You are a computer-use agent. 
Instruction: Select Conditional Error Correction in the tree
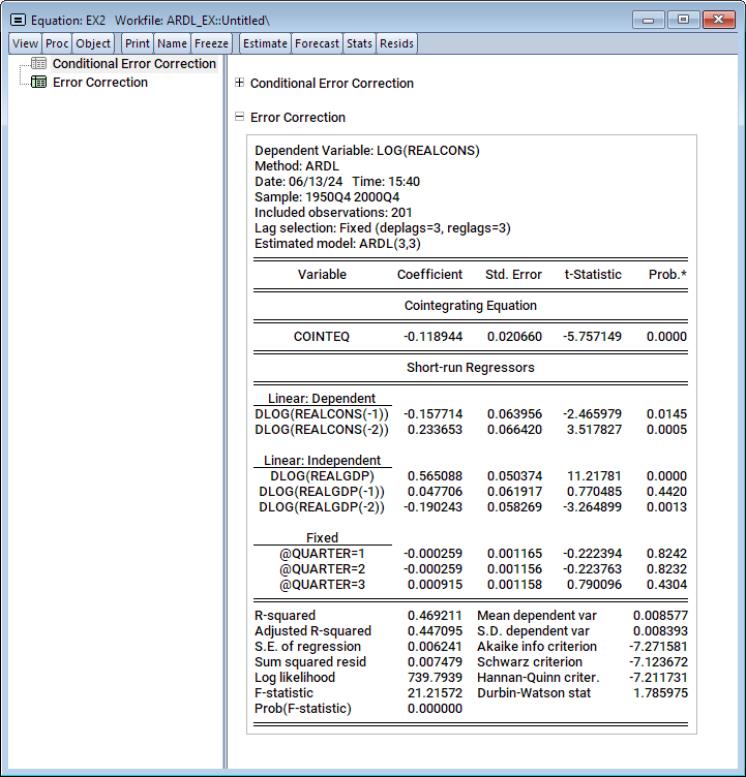click(134, 64)
